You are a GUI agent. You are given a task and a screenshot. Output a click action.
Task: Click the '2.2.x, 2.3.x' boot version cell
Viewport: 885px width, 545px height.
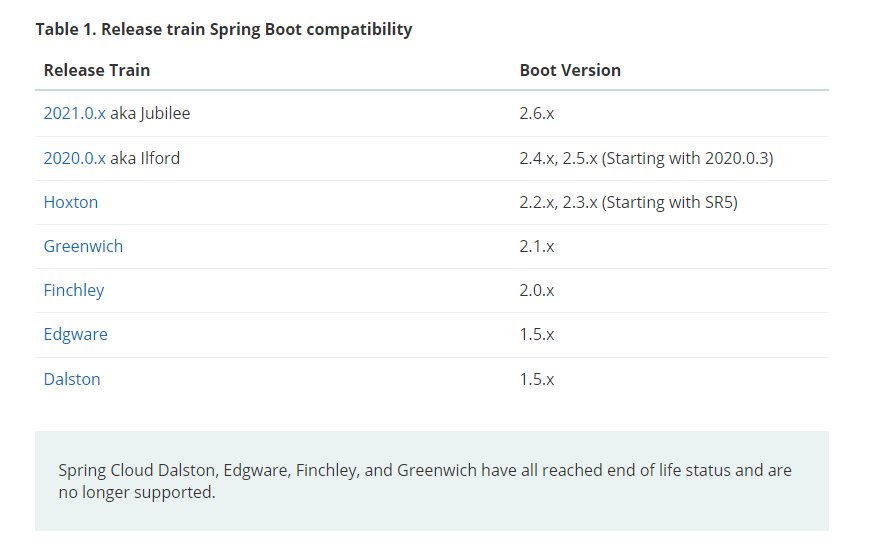tap(628, 202)
